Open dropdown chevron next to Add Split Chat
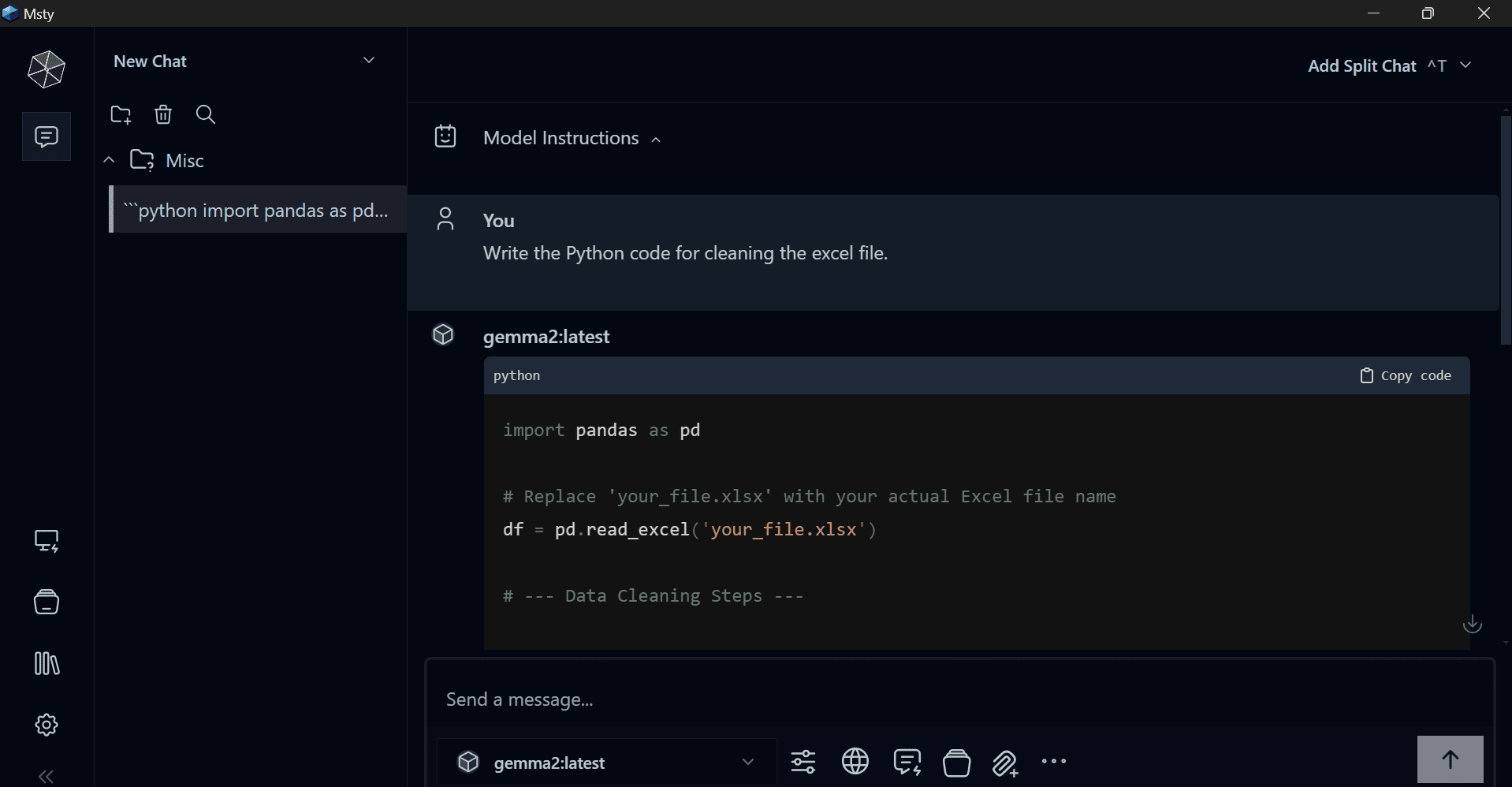 (x=1466, y=65)
